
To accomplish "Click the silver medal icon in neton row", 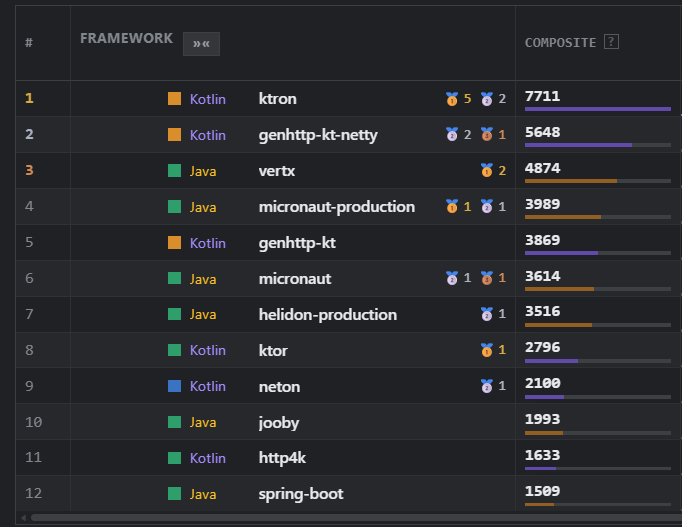I will point(487,386).
